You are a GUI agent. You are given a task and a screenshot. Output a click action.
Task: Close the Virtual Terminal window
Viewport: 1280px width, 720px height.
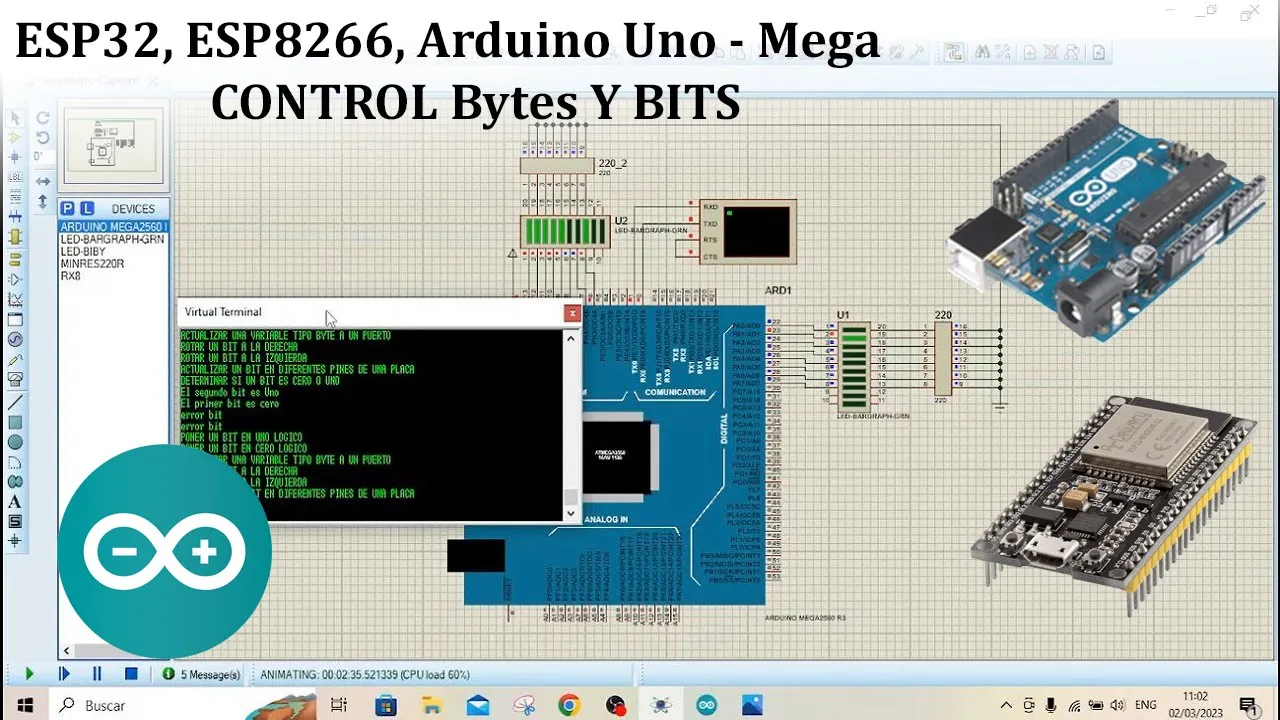coord(572,313)
